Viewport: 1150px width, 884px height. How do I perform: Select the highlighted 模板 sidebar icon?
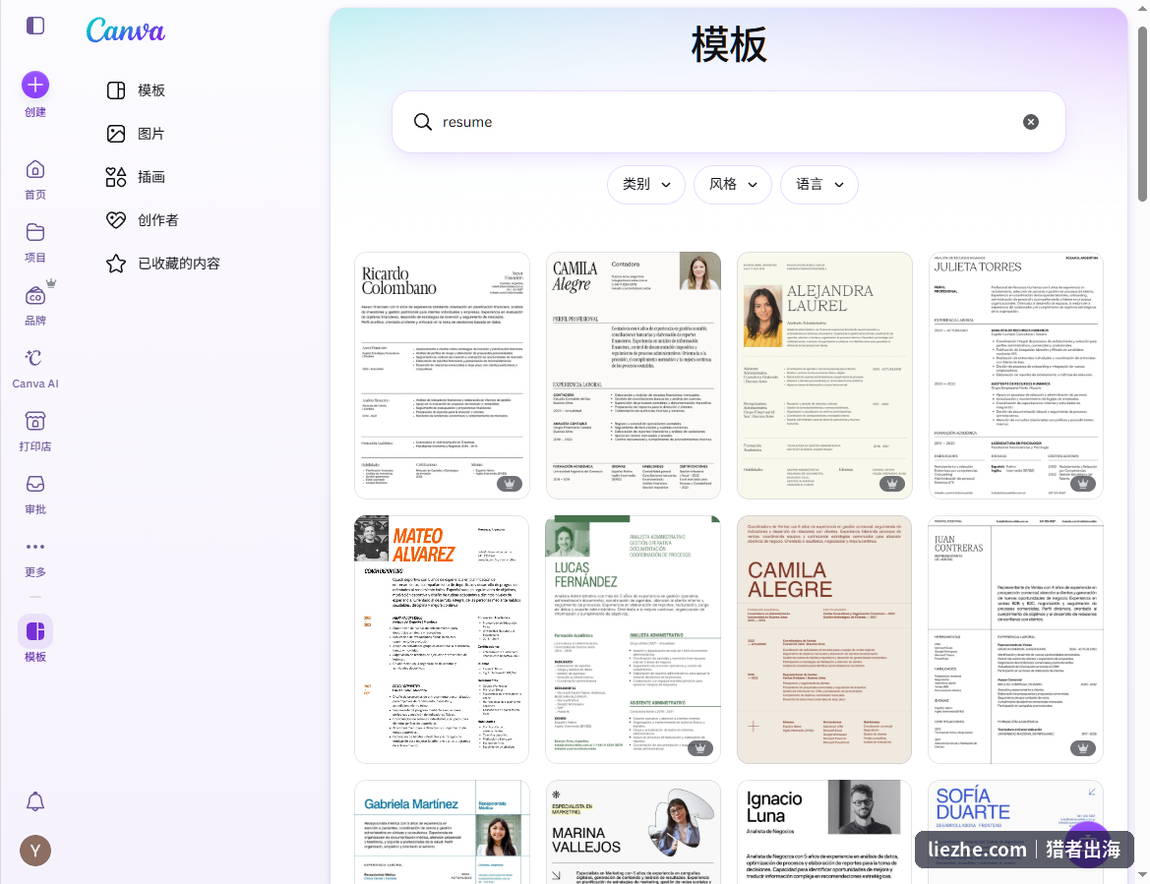point(35,631)
